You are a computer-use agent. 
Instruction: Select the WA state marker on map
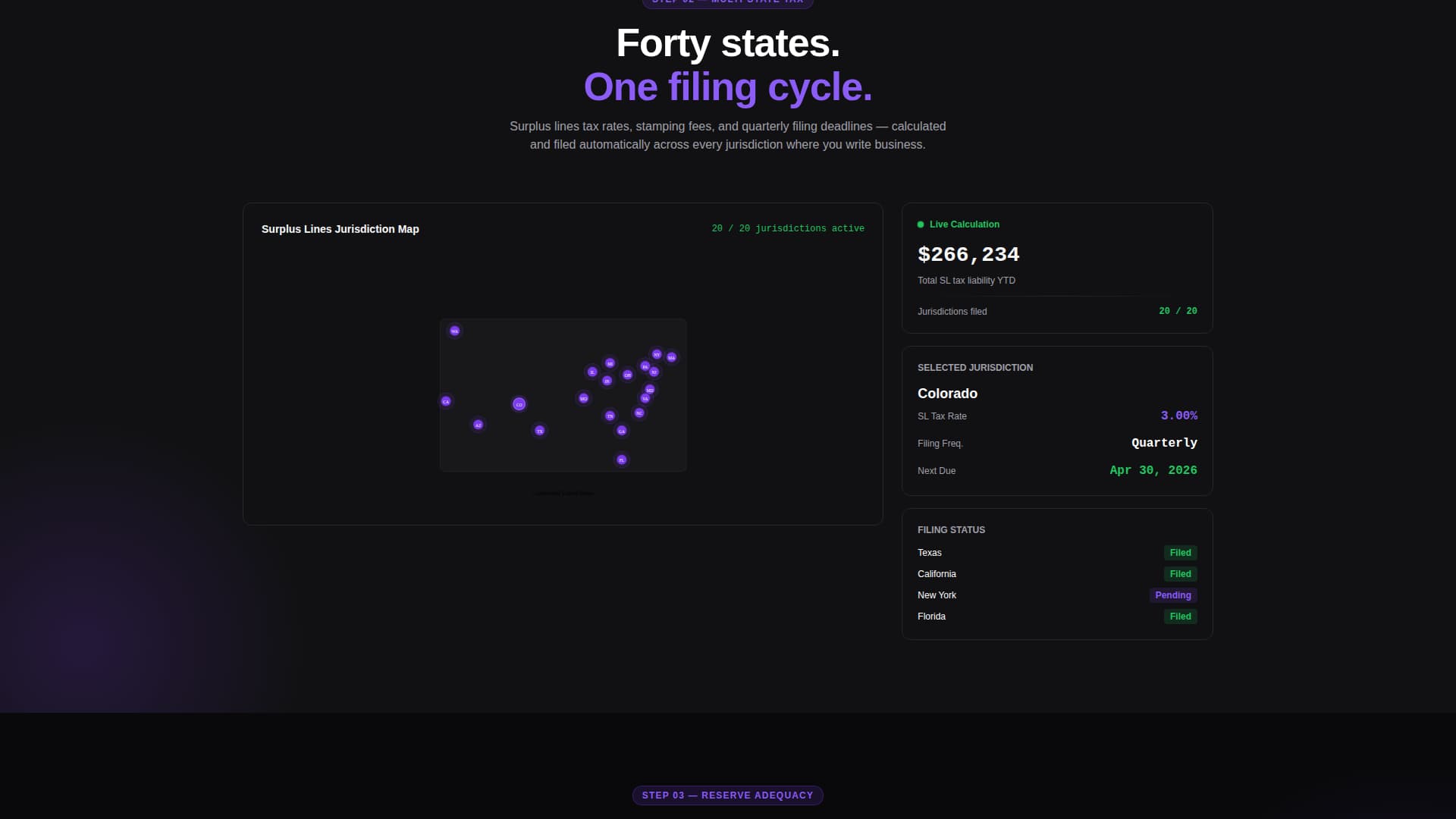pos(454,331)
